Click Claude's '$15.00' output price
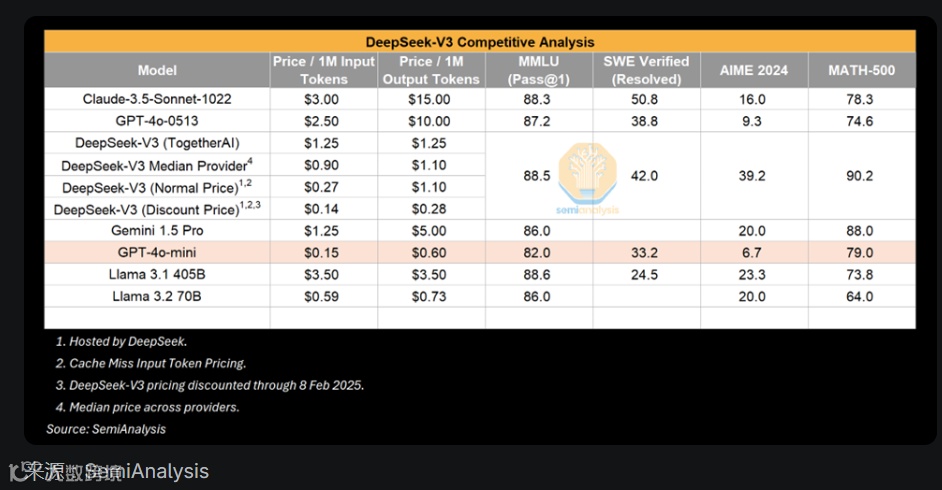Image resolution: width=942 pixels, height=490 pixels. click(x=429, y=99)
